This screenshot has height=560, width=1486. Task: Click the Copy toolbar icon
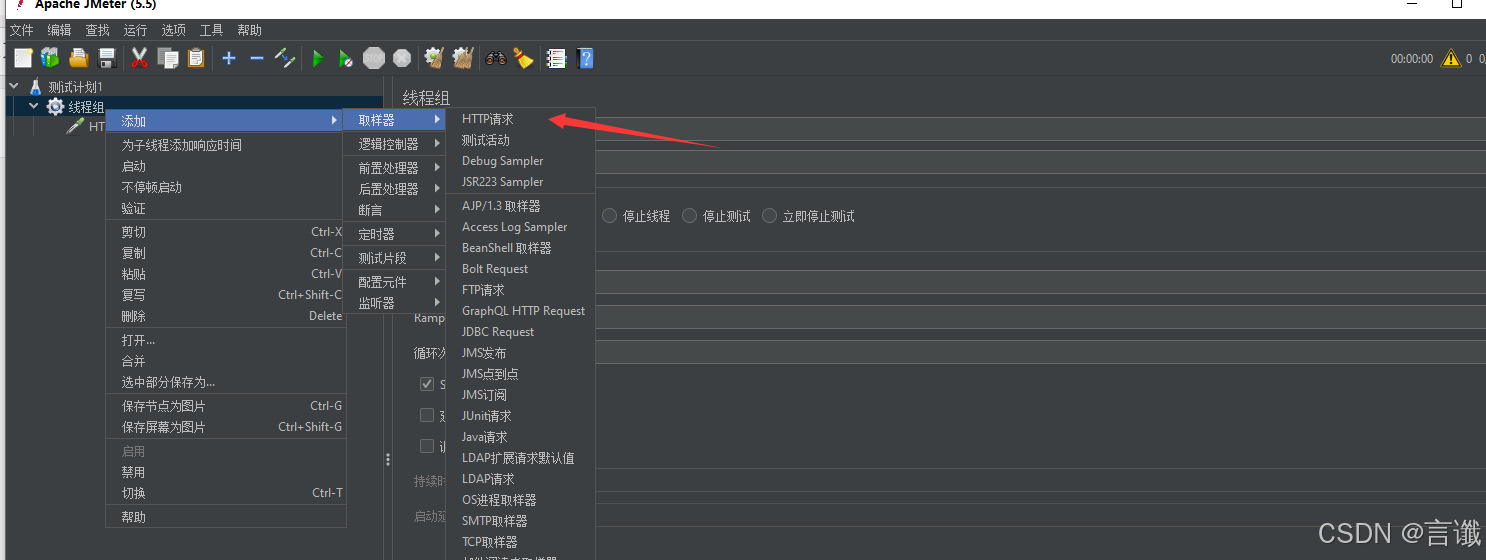point(168,58)
